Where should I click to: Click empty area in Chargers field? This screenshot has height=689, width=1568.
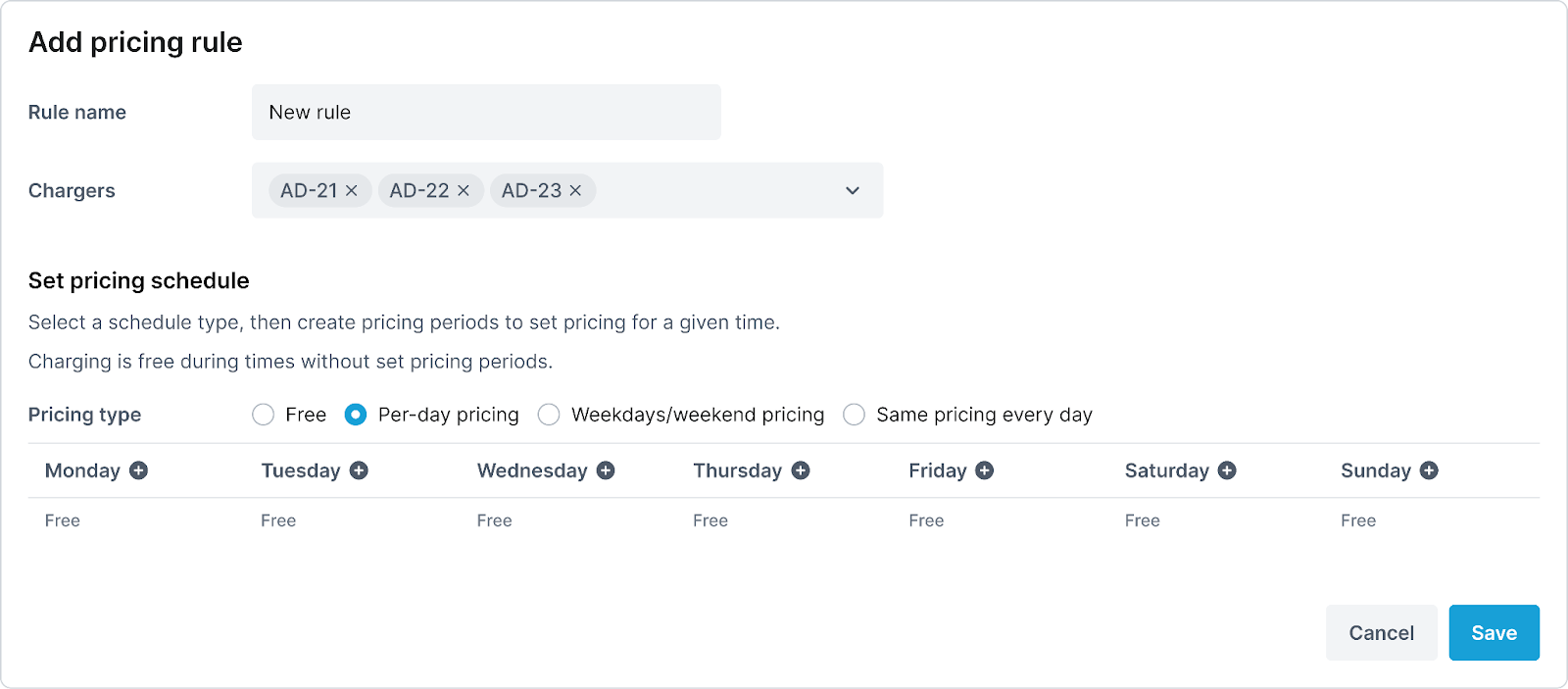715,191
